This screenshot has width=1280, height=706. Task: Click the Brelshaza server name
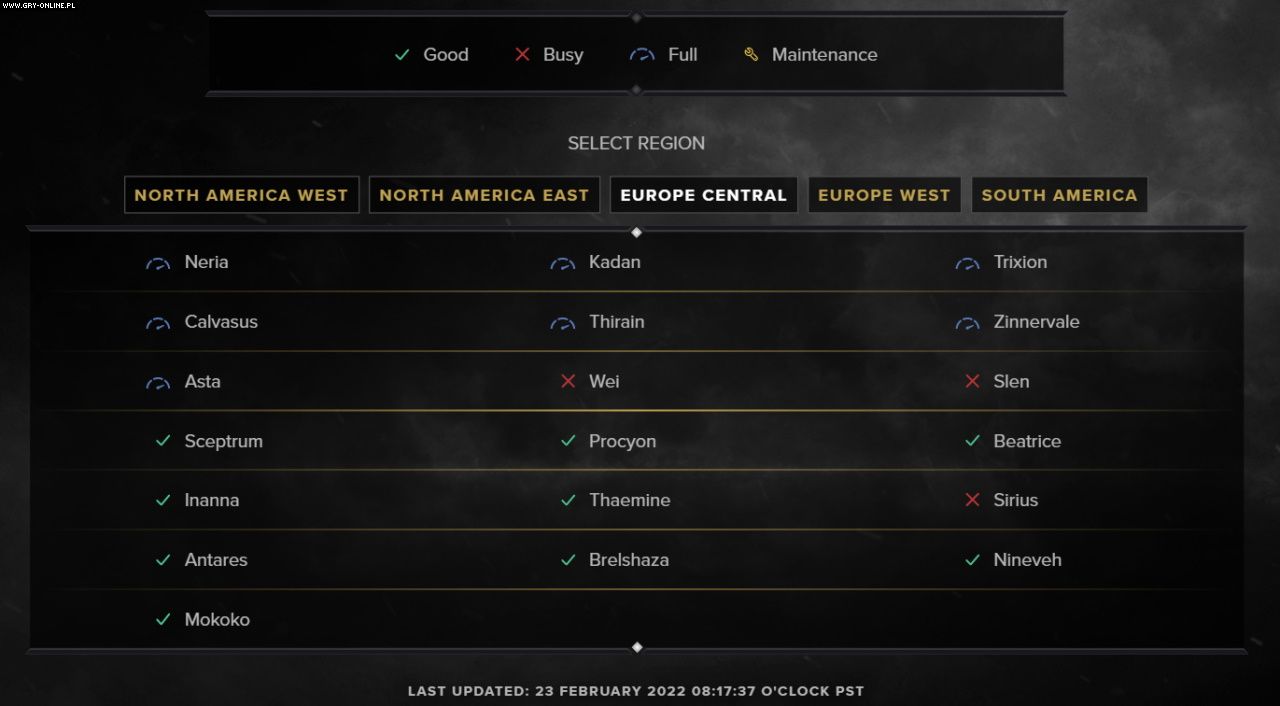(629, 560)
